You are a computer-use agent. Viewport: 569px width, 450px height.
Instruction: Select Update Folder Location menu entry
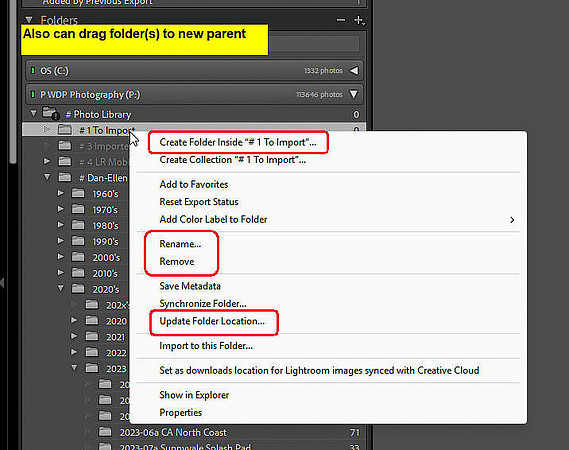pyautogui.click(x=212, y=321)
